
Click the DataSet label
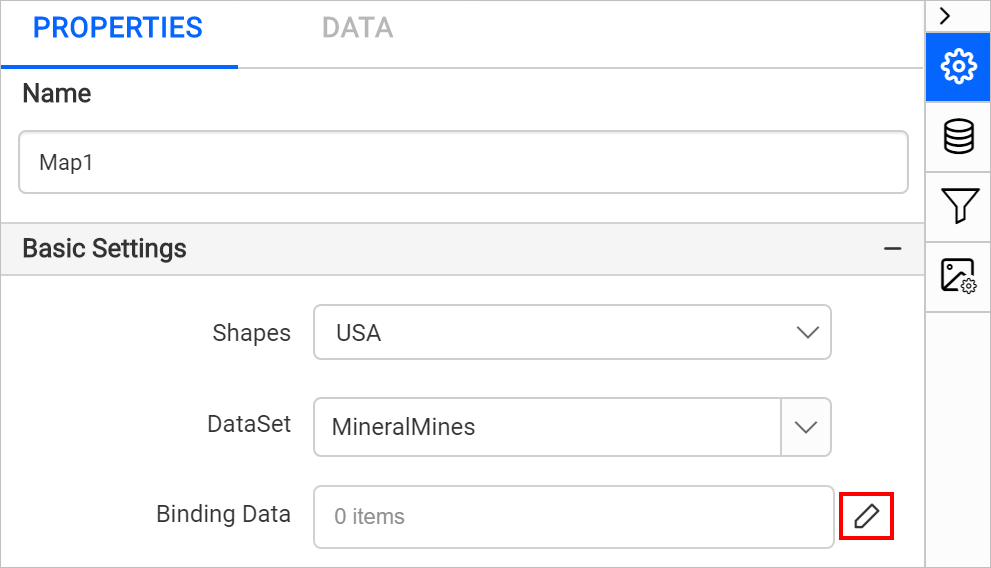pos(249,424)
